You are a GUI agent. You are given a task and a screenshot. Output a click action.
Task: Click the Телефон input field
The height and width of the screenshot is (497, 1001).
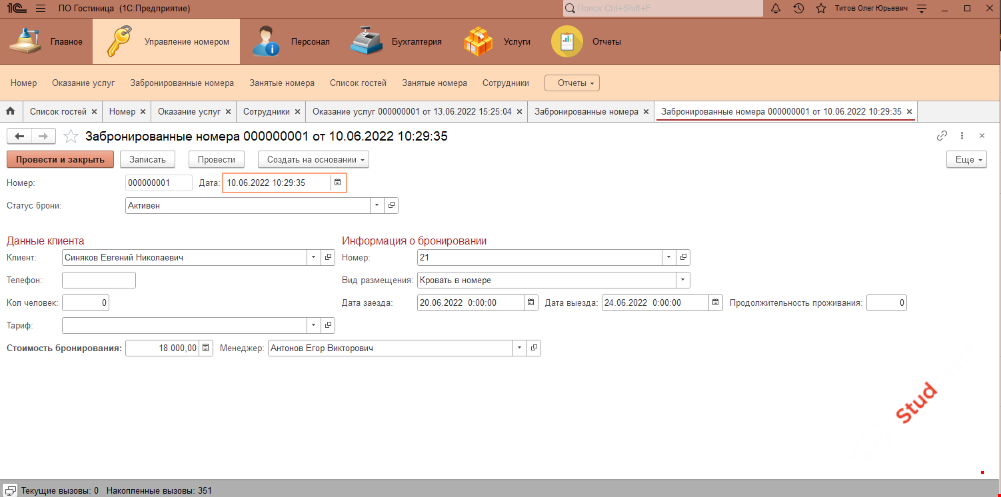pyautogui.click(x=98, y=280)
